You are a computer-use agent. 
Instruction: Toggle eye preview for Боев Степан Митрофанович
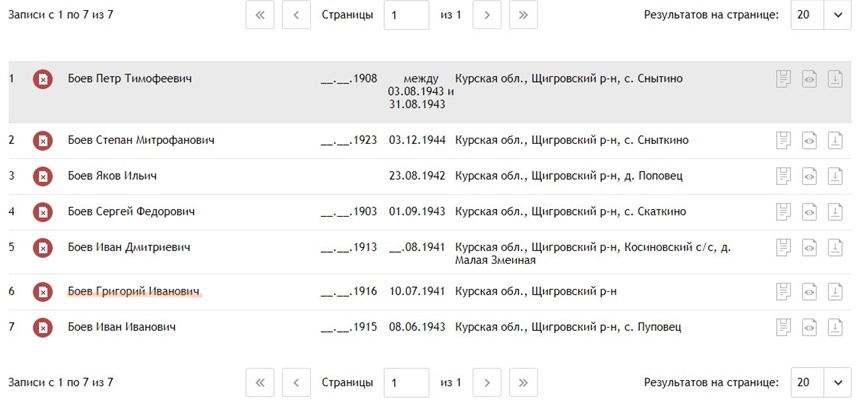tap(809, 141)
